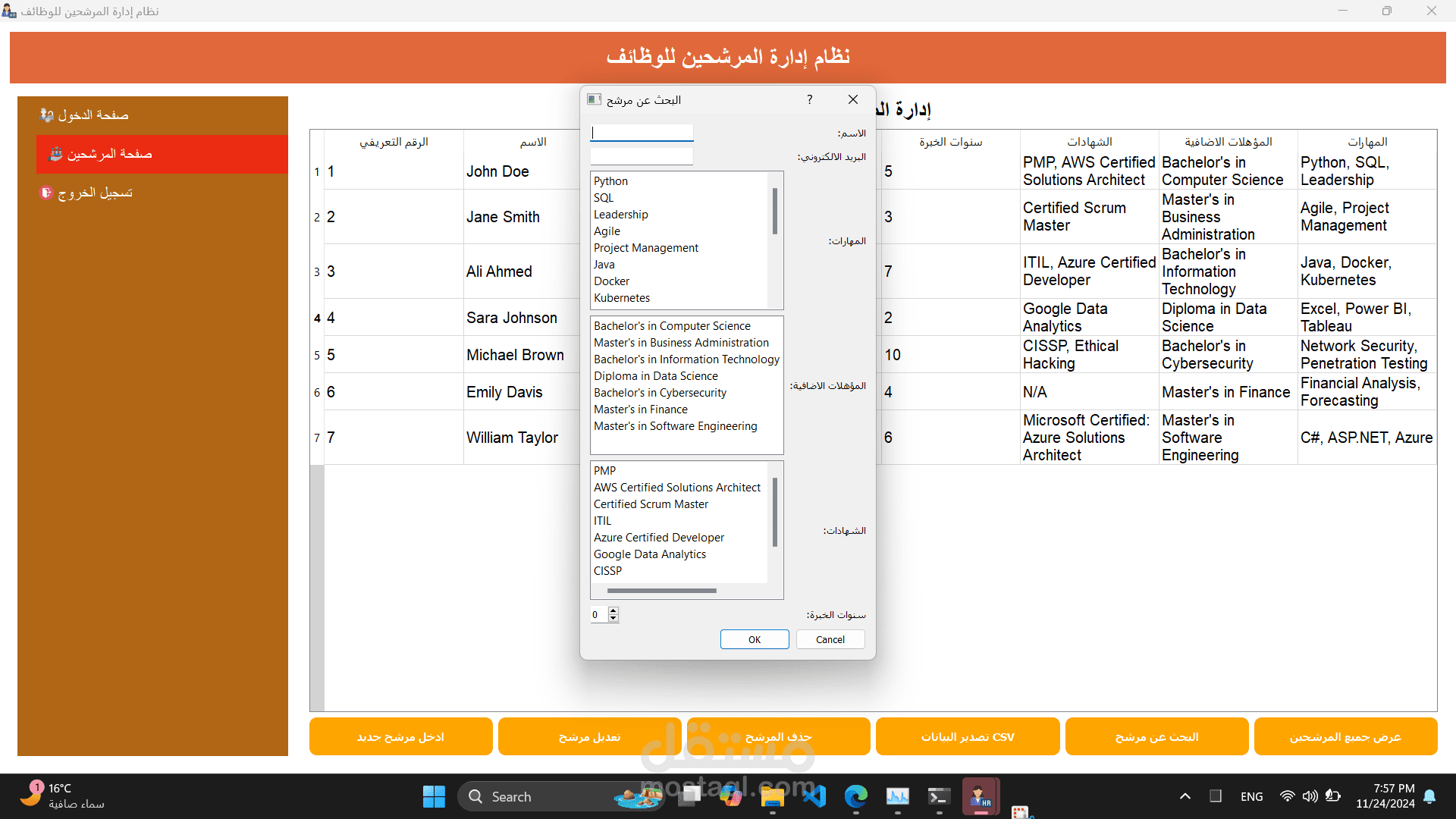Image resolution: width=1456 pixels, height=819 pixels.
Task: Open the terminal icon in taskbar
Action: (939, 796)
